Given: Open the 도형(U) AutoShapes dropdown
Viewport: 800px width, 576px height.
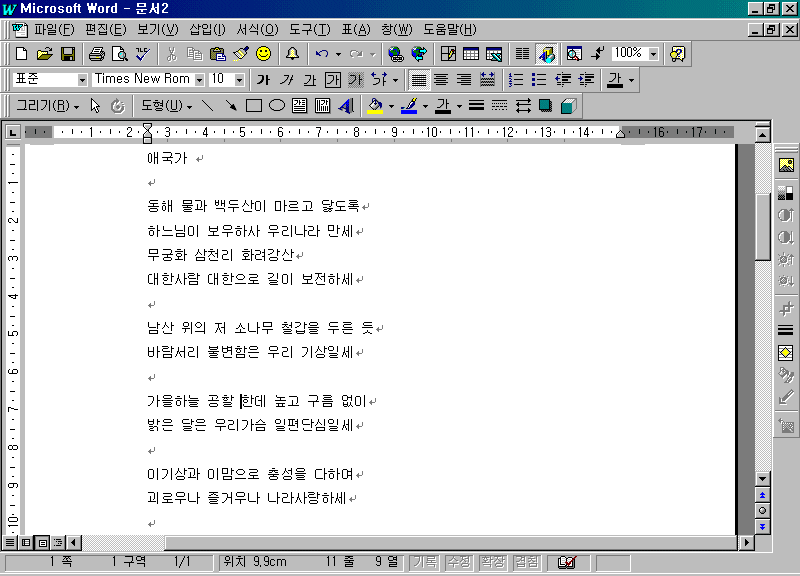Looking at the screenshot, I should tap(166, 106).
